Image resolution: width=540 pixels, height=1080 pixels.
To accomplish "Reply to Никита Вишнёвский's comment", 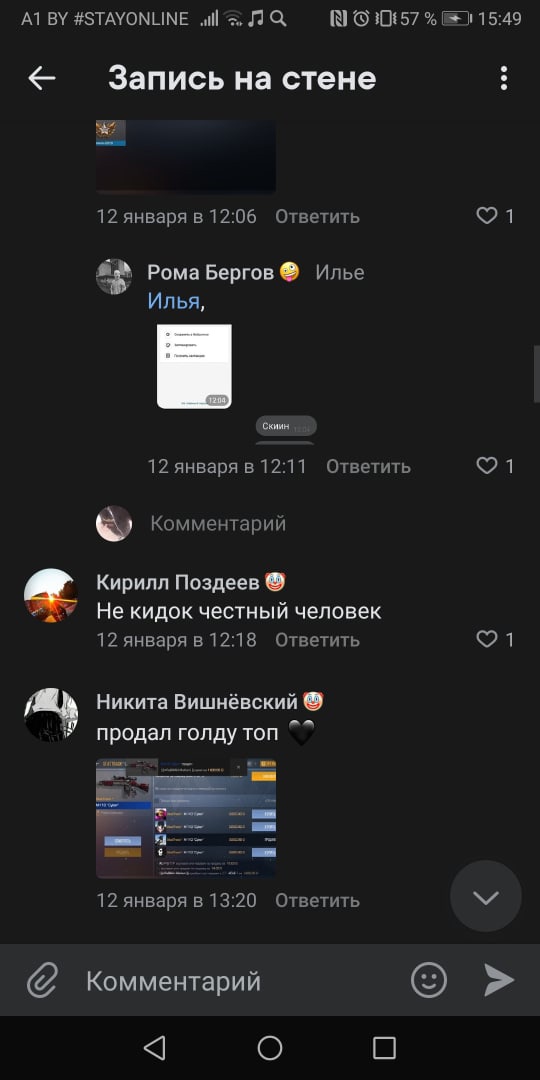I will coord(318,900).
